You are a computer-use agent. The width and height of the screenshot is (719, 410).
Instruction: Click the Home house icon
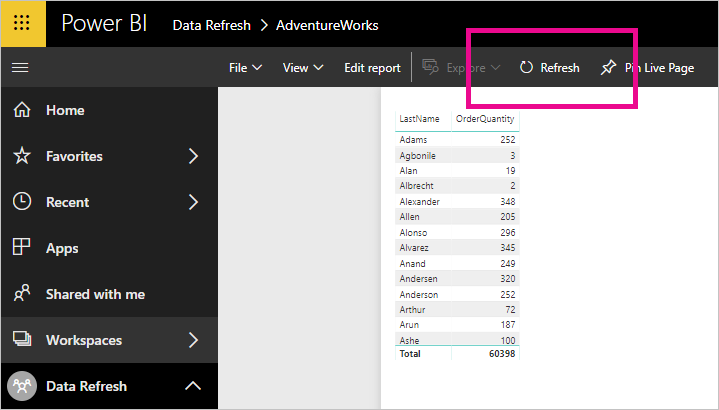click(22, 110)
